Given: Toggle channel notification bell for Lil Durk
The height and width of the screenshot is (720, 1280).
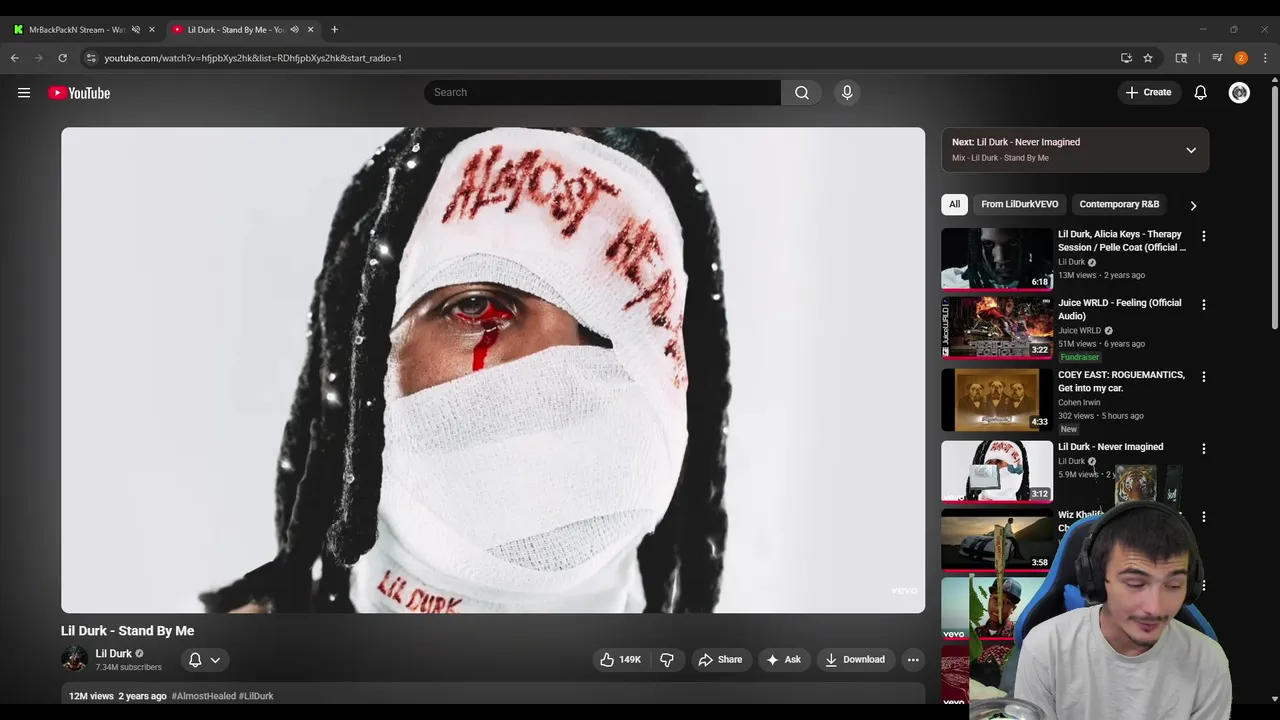Looking at the screenshot, I should [195, 659].
